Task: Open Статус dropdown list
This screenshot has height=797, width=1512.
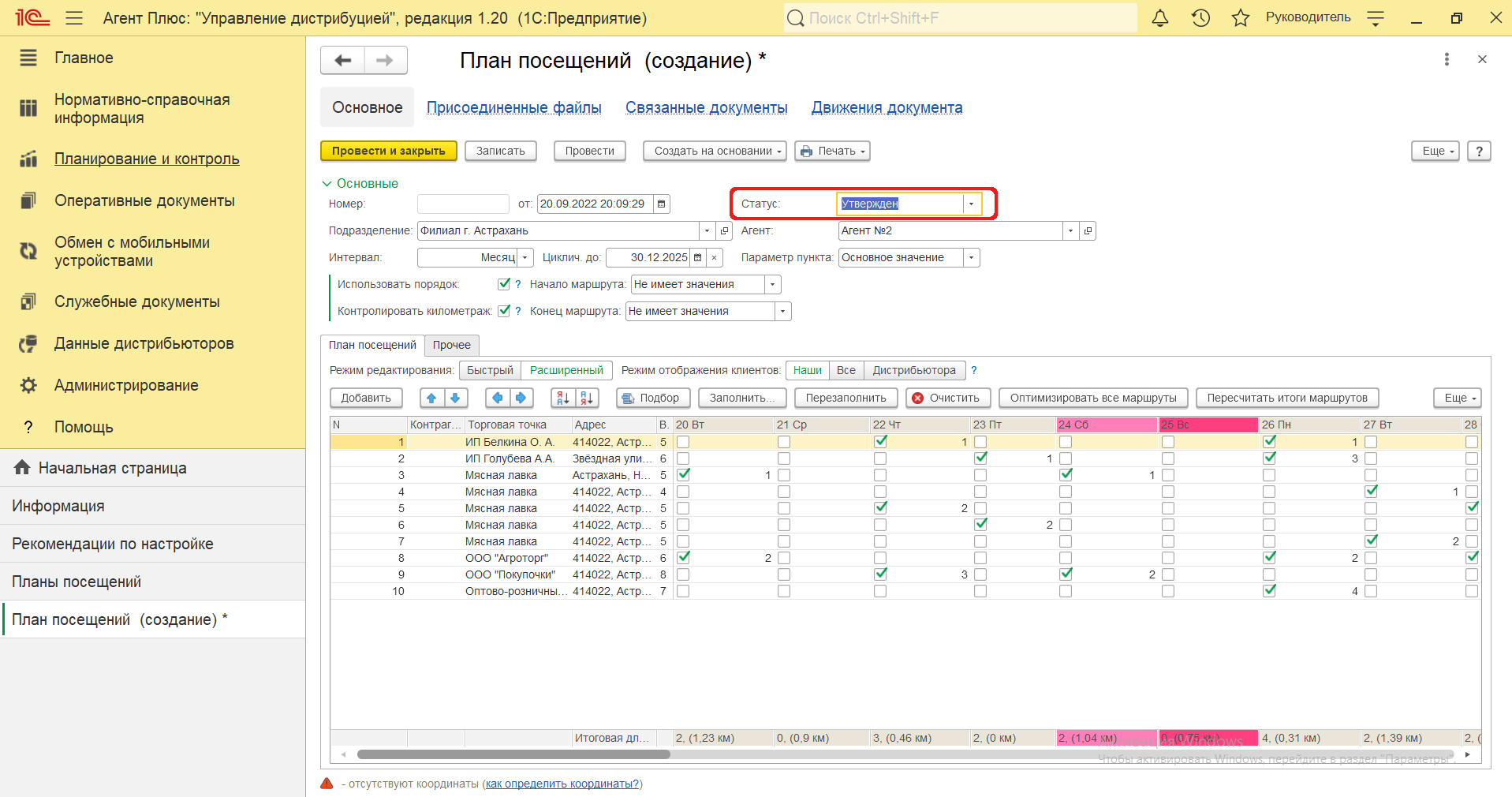Action: click(x=971, y=204)
